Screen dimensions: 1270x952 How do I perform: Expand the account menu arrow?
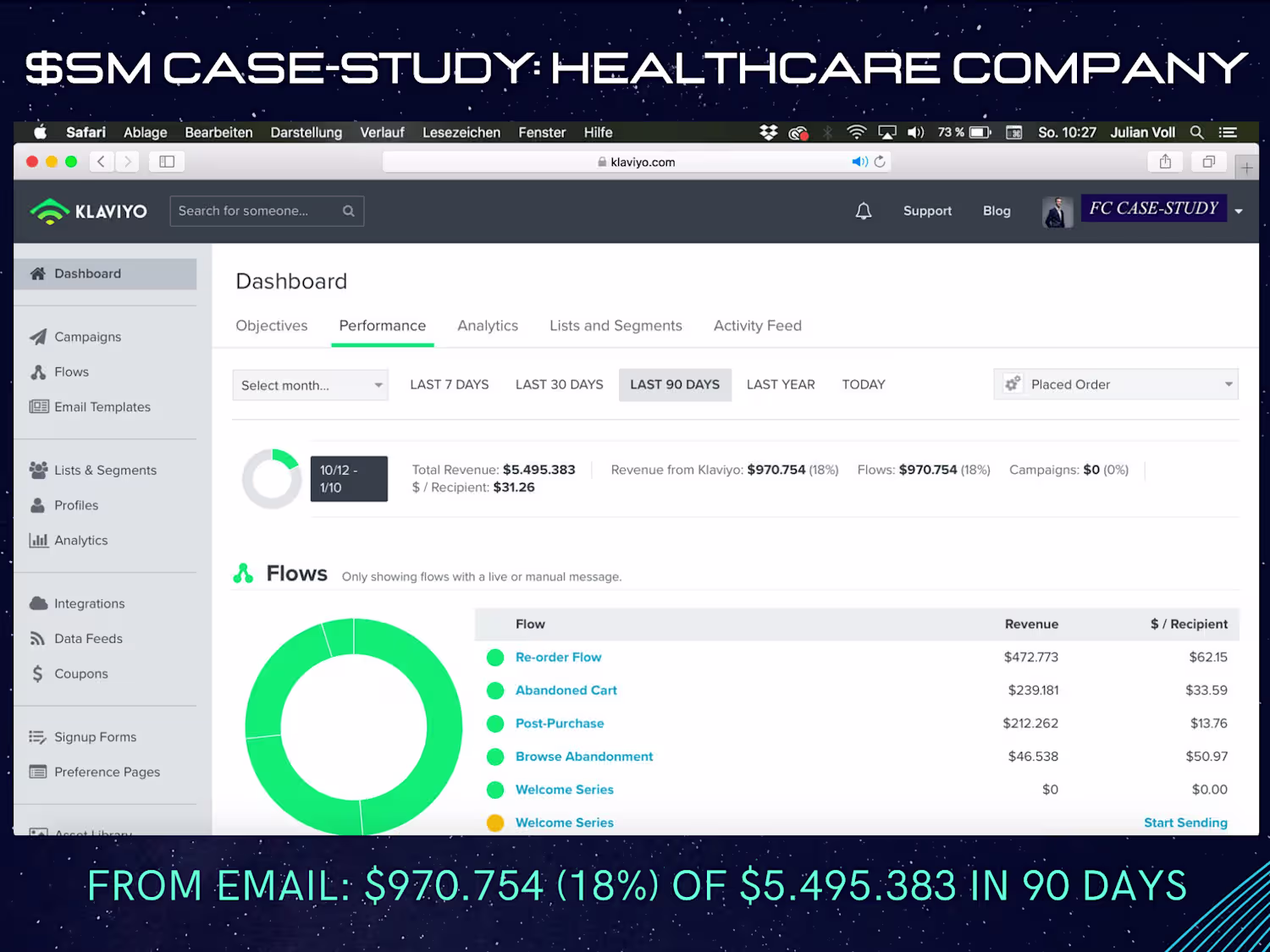pos(1239,212)
